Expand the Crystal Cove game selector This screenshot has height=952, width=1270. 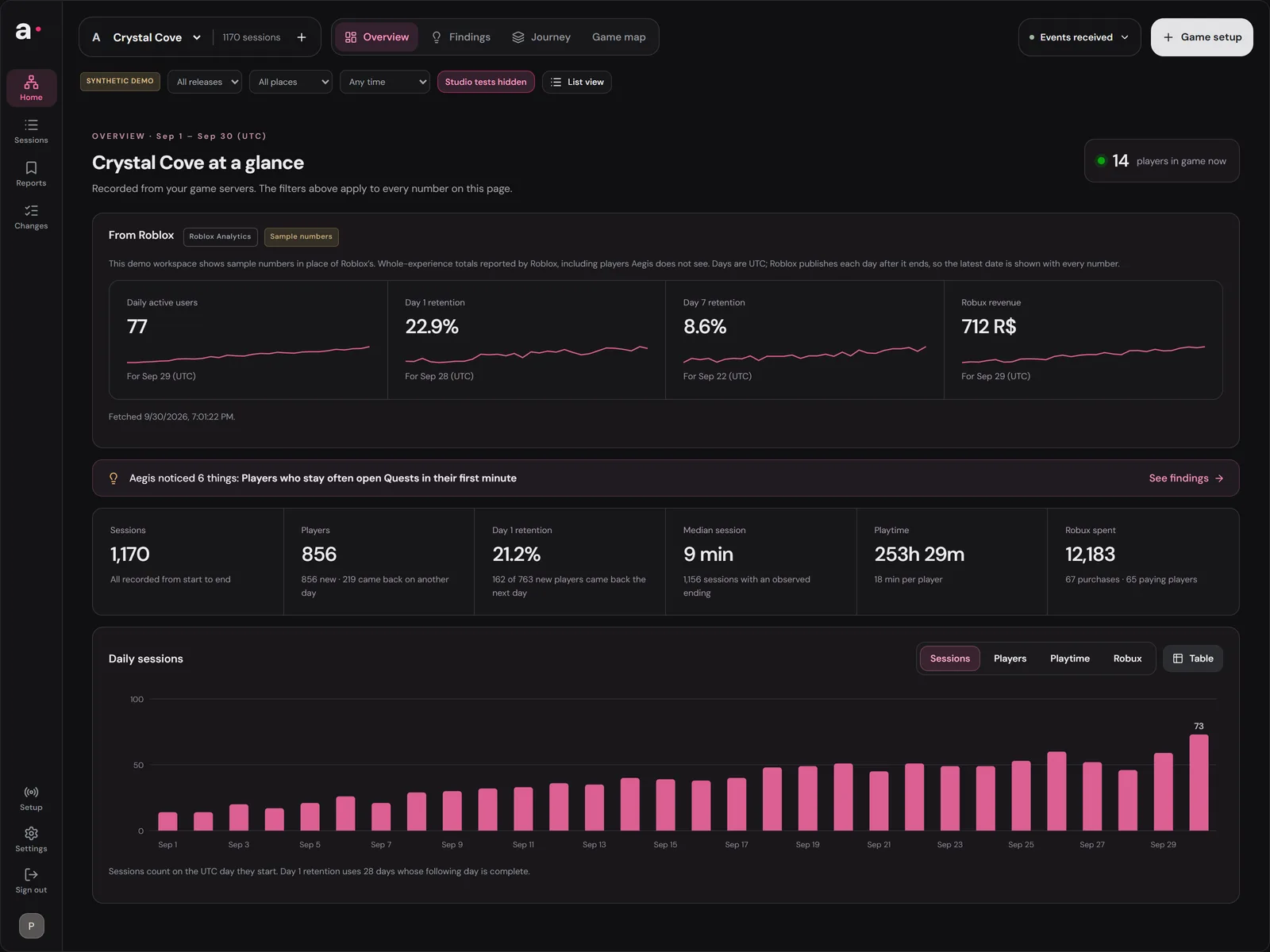pos(147,37)
